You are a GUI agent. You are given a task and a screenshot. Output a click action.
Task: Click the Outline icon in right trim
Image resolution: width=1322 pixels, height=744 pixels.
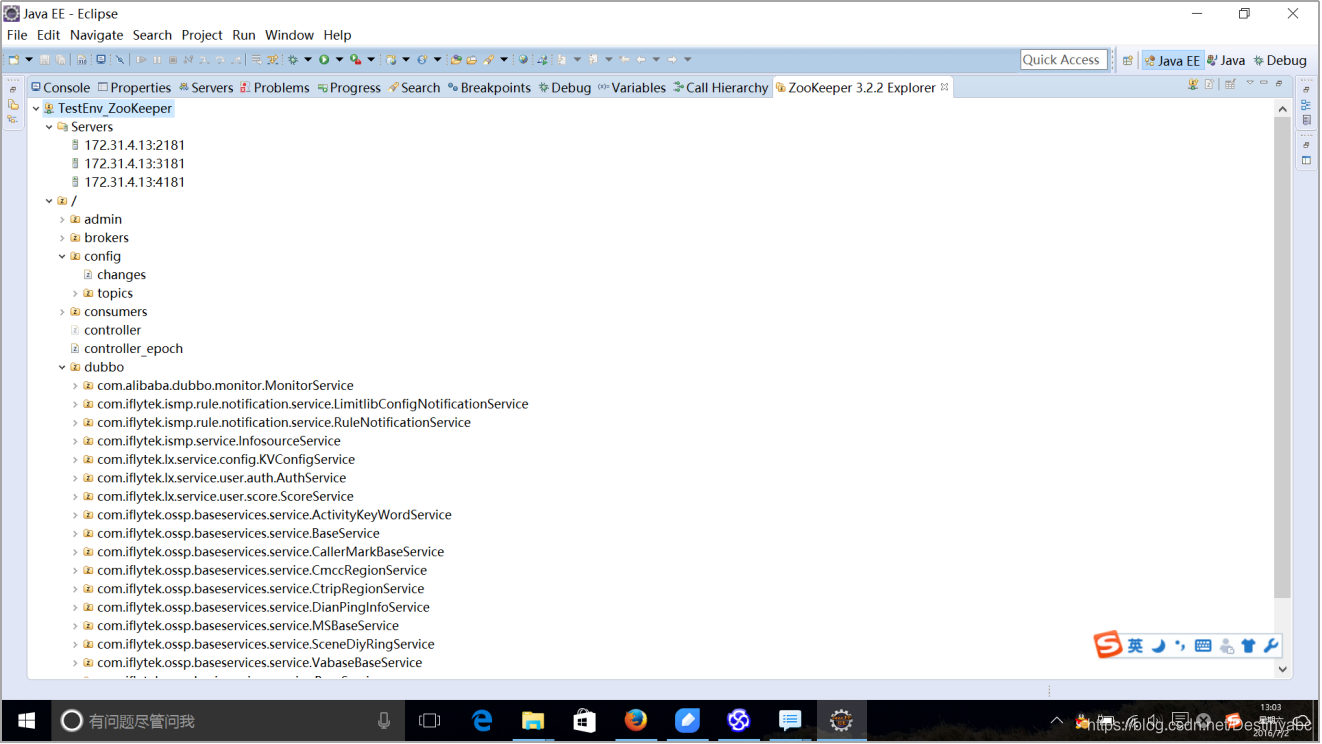[x=1306, y=105]
